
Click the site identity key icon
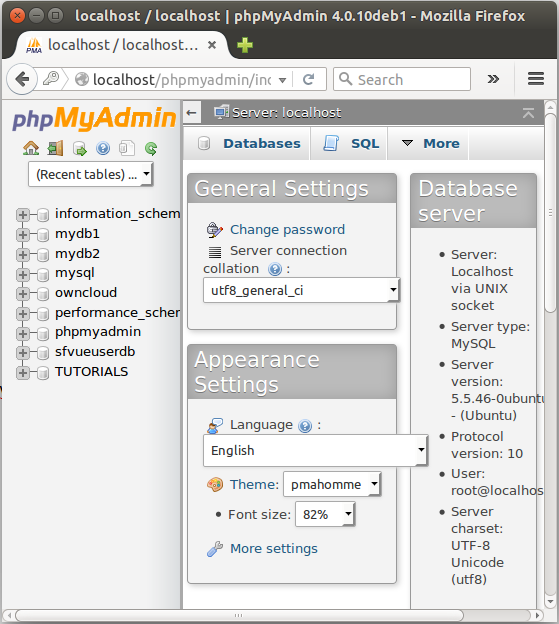[51, 78]
